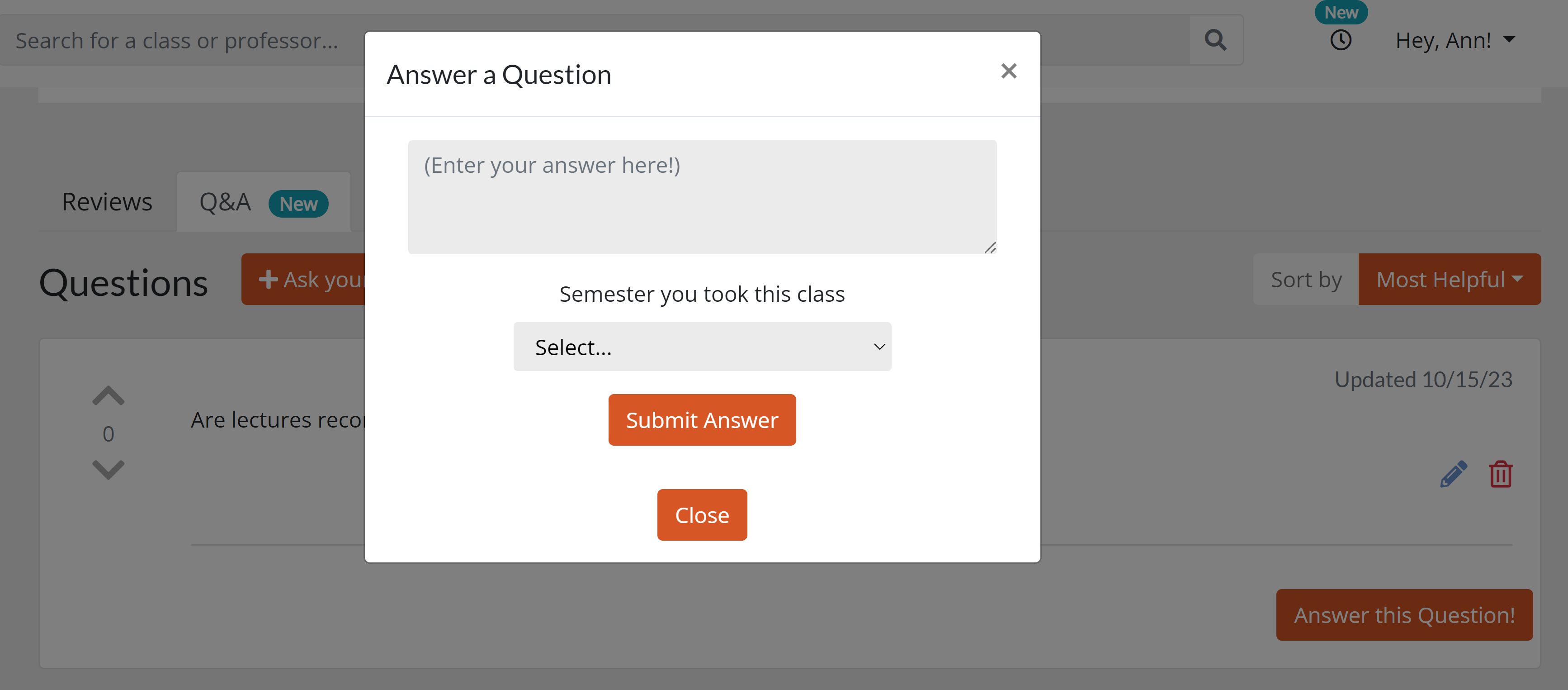Submit the answer
The width and height of the screenshot is (1568, 690).
click(x=701, y=419)
